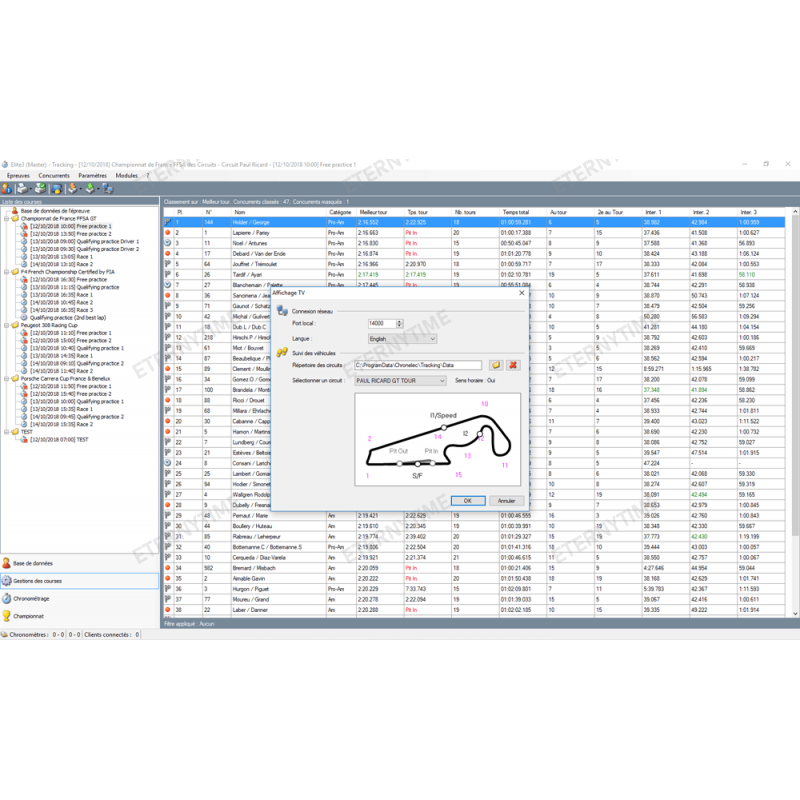Select Base de données de l'épreuve tree item
This screenshot has height=800, width=800.
[55, 211]
